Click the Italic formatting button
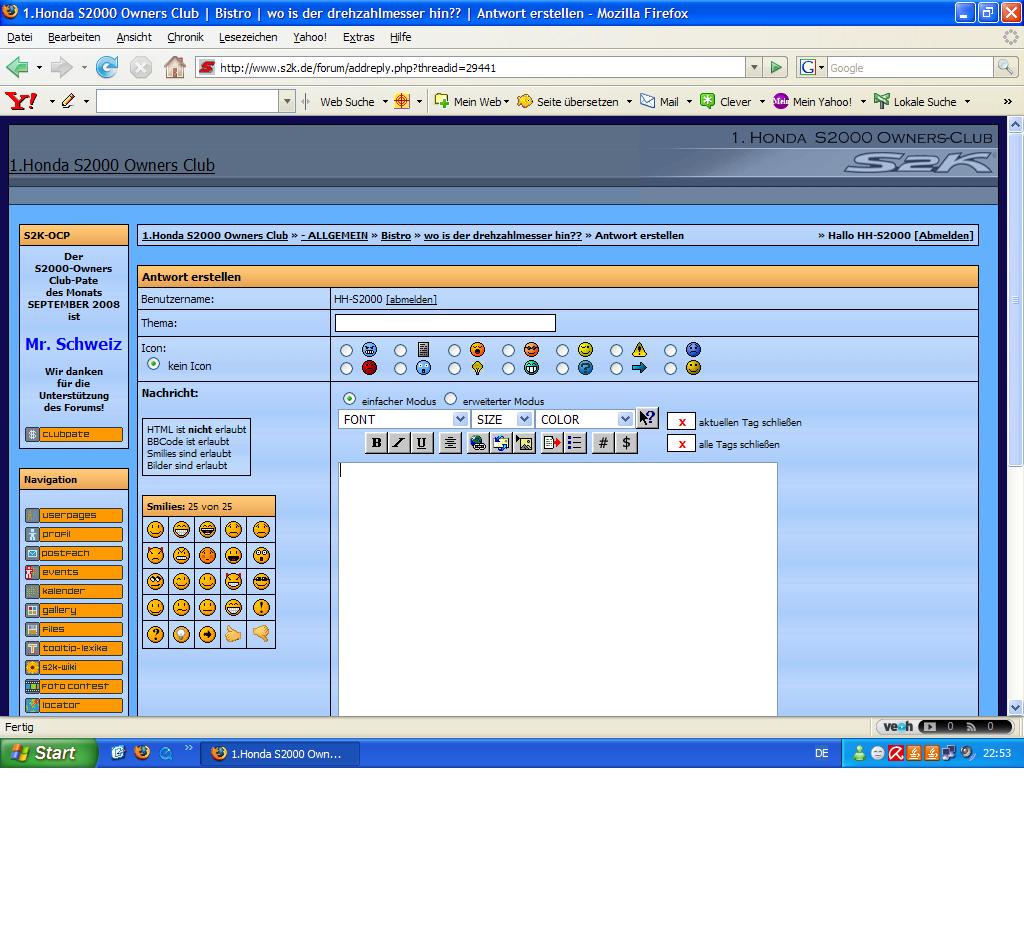This screenshot has width=1024, height=928. point(399,443)
